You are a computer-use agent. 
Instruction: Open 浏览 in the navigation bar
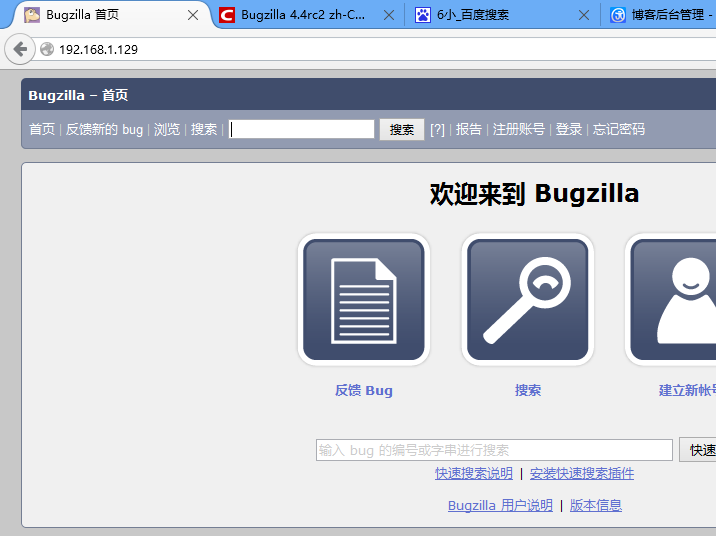(x=167, y=129)
